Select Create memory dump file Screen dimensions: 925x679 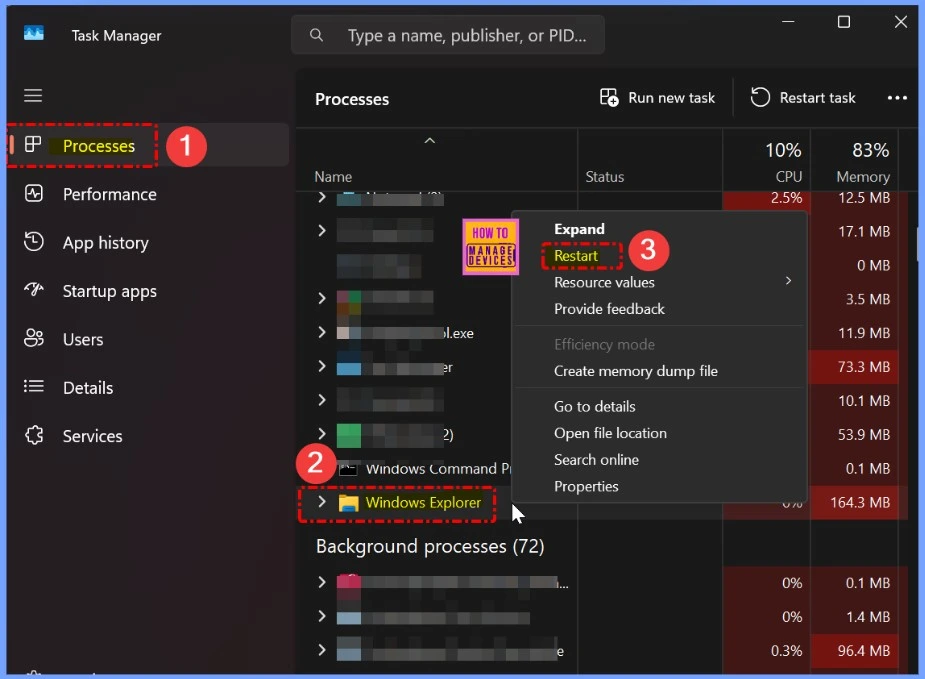635,370
